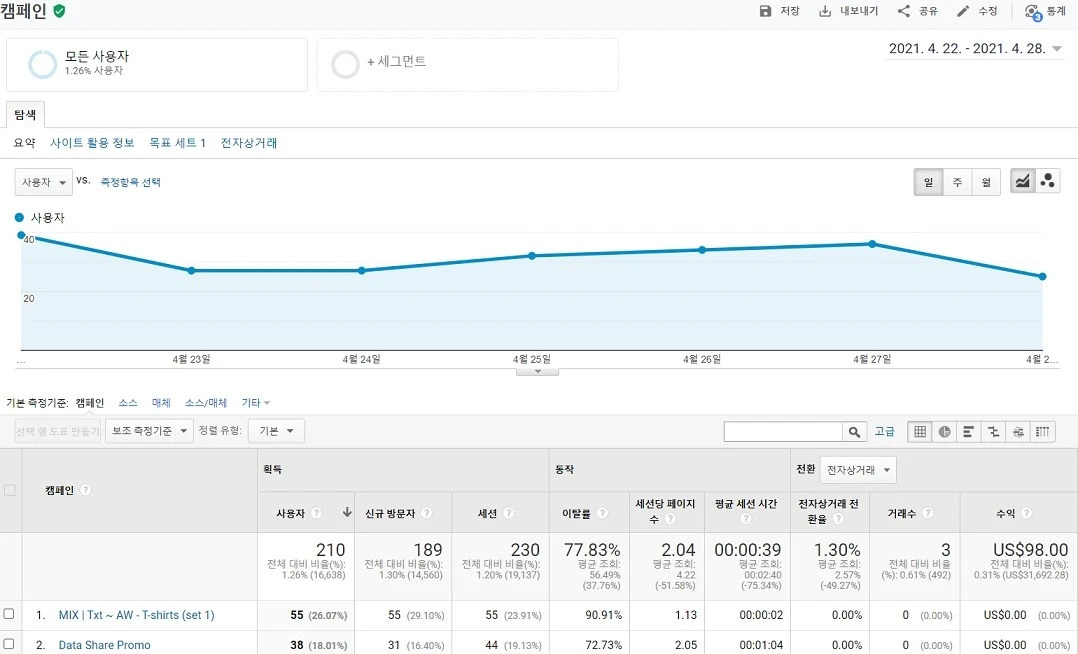This screenshot has width=1078, height=654.
Task: Click the table search input field
Action: click(783, 432)
